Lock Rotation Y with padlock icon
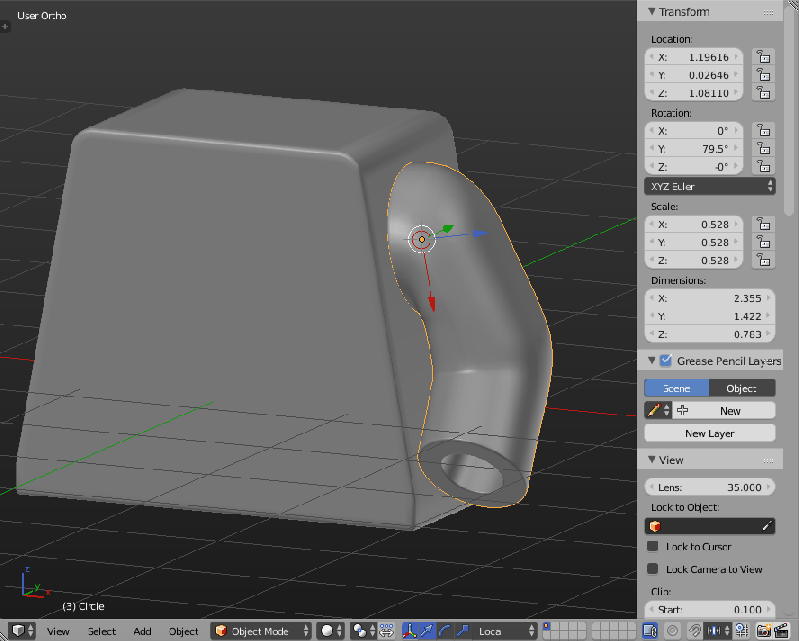Image resolution: width=799 pixels, height=641 pixels. [763, 149]
